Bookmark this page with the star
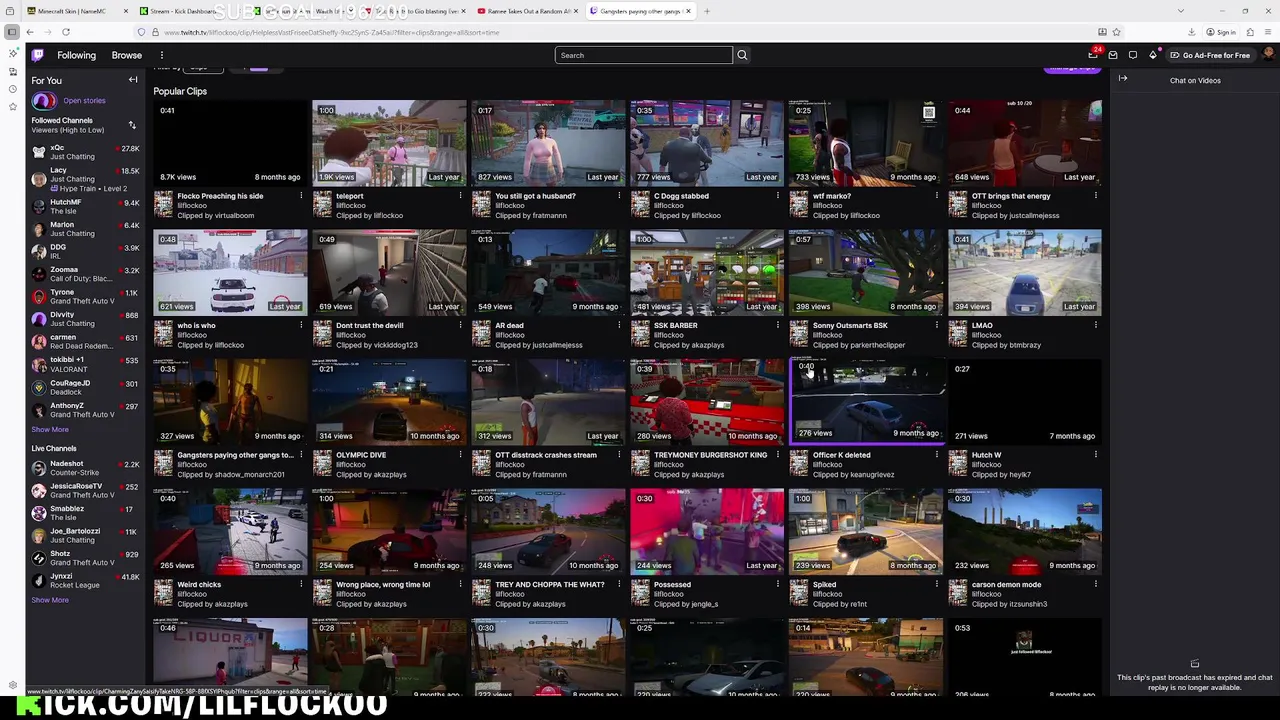Viewport: 1280px width, 720px height. point(1117,32)
